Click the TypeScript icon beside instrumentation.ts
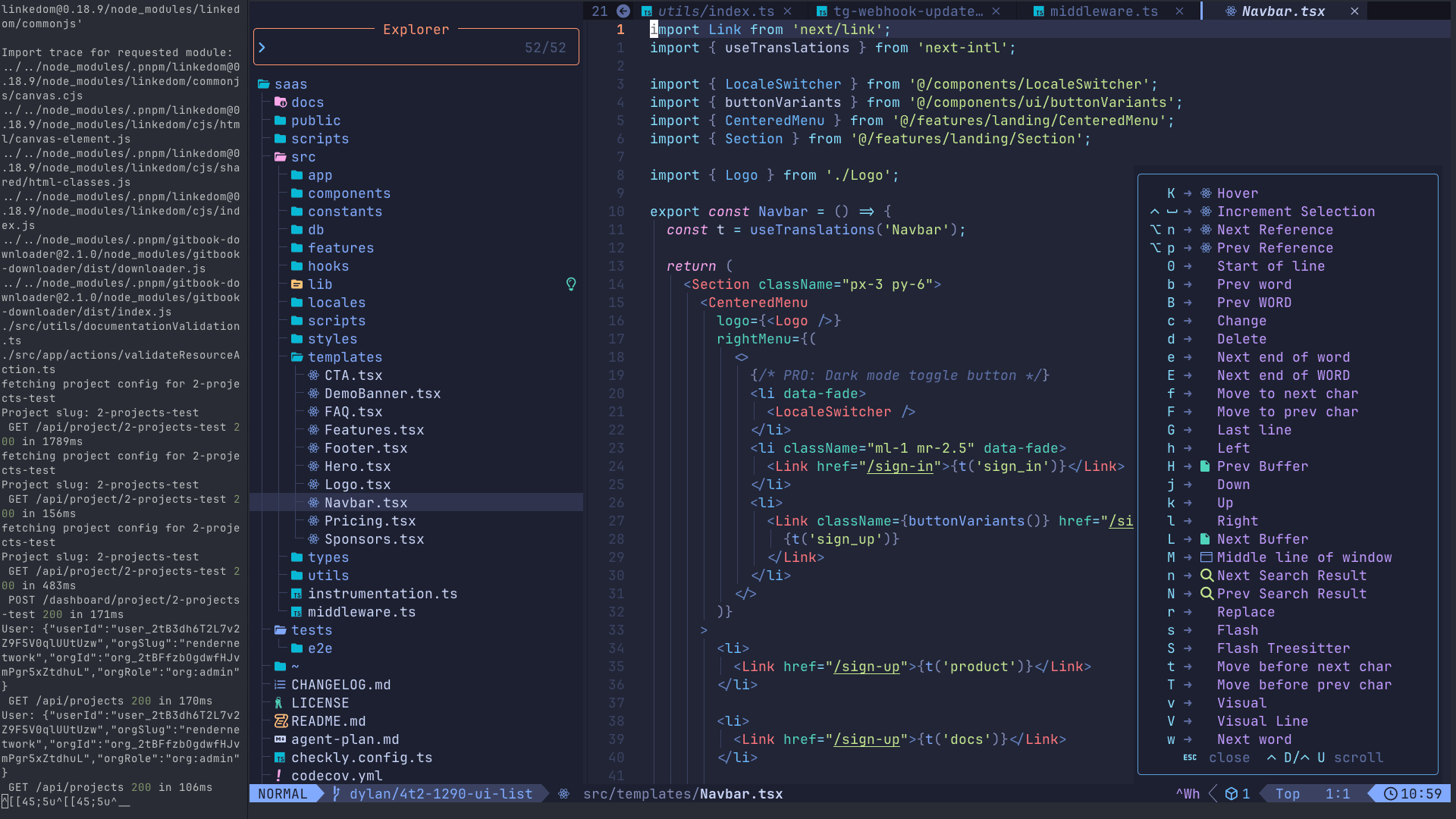The height and width of the screenshot is (819, 1456). pyautogui.click(x=297, y=594)
